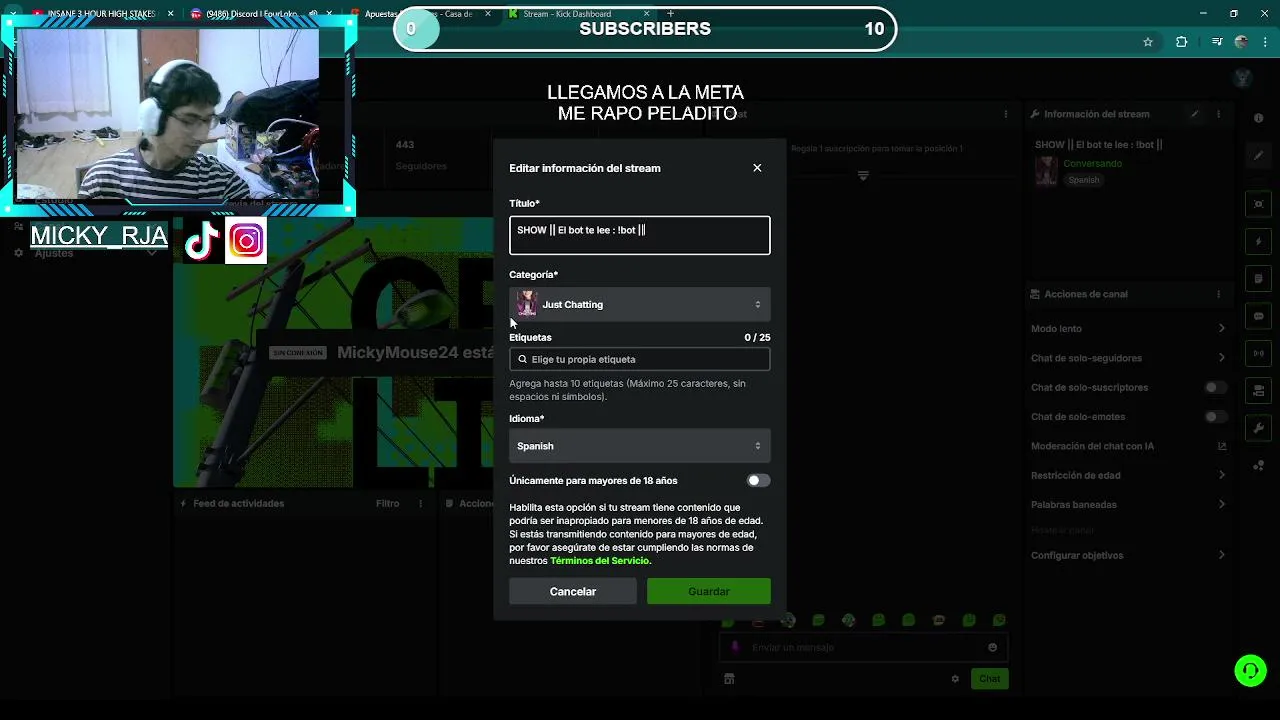Click the info icon in right sidebar
1280x720 pixels.
click(x=1258, y=118)
